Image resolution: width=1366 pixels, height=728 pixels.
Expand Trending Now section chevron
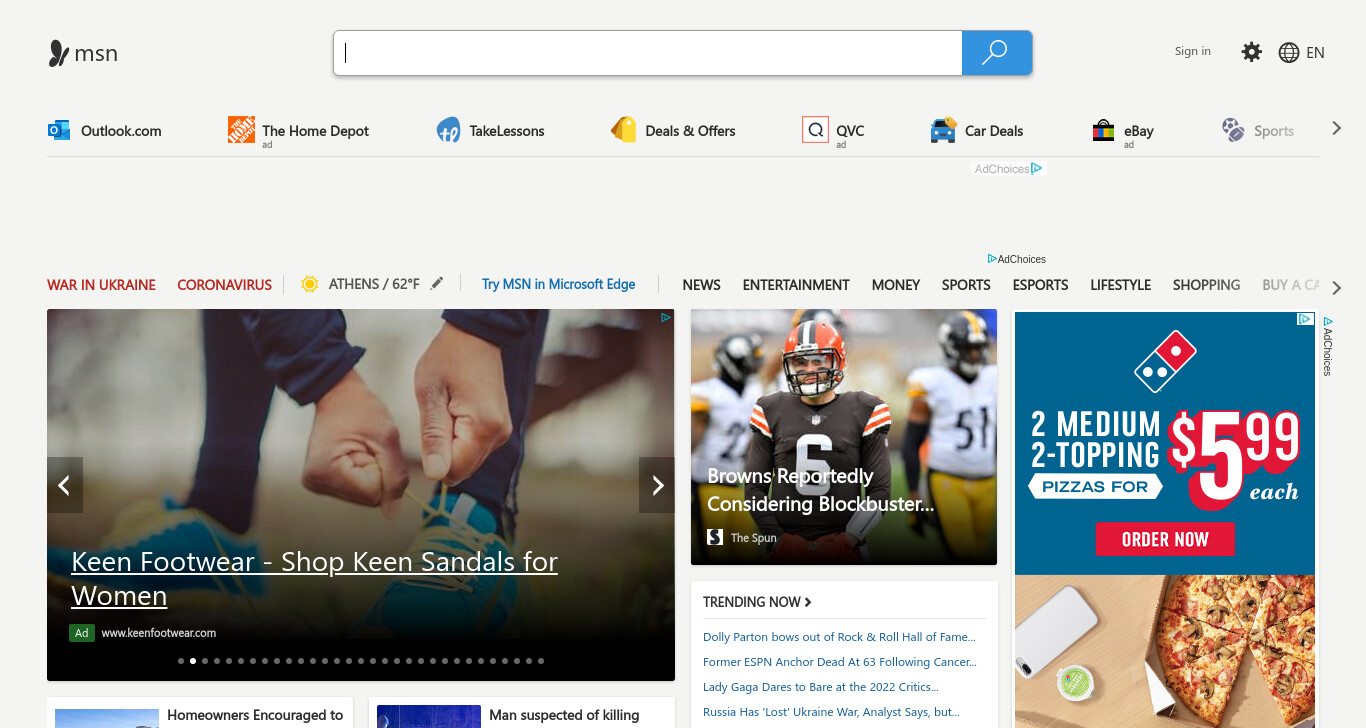(808, 602)
